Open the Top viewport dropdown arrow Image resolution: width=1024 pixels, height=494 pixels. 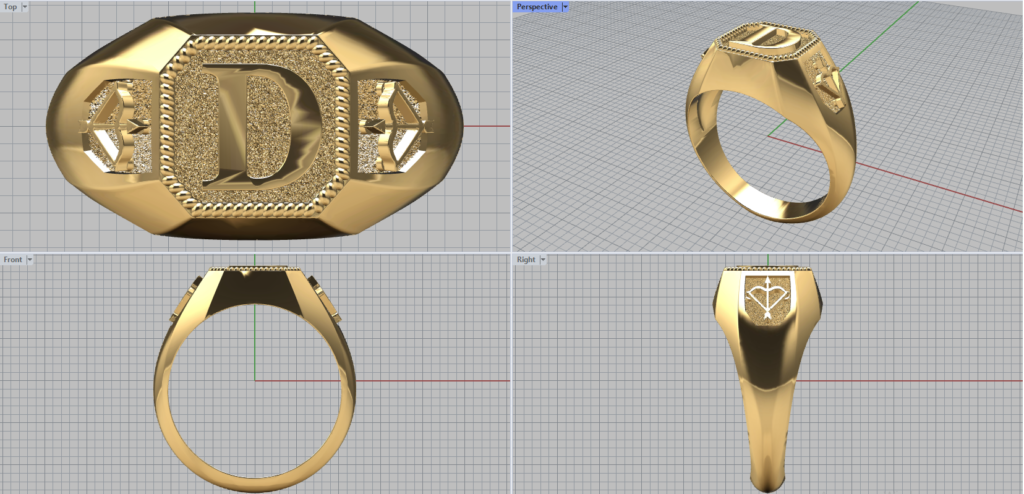click(25, 7)
